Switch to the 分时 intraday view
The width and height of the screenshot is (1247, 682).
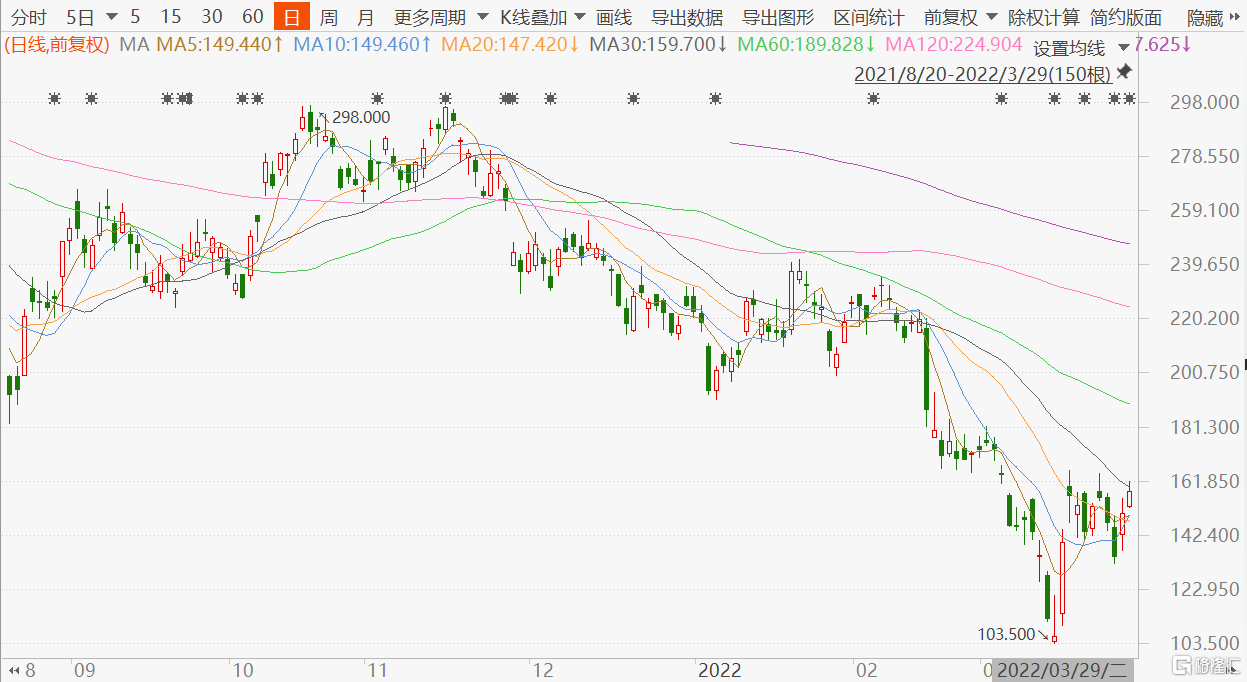pos(30,17)
